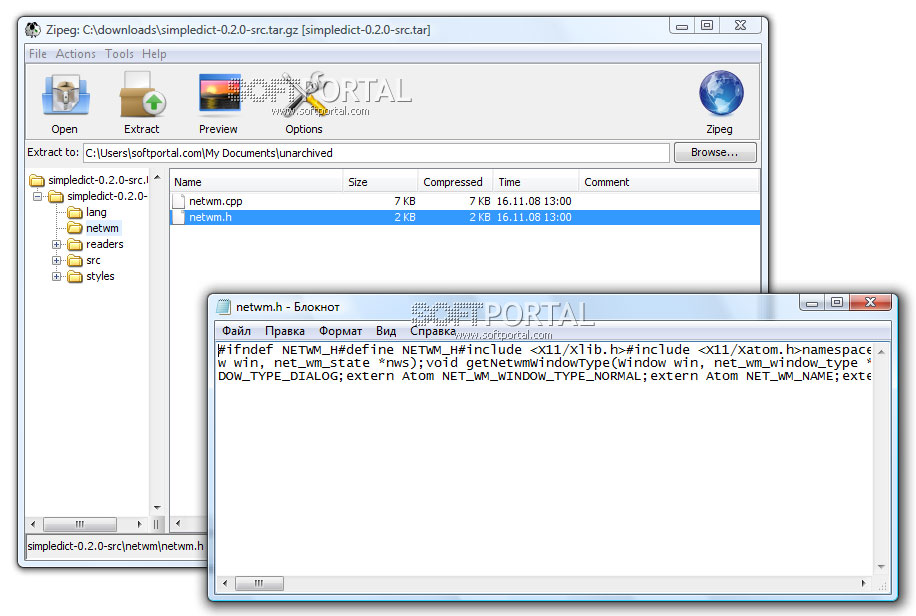Open the Help menu in Zipeg
The width and height of the screenshot is (916, 616).
[154, 54]
